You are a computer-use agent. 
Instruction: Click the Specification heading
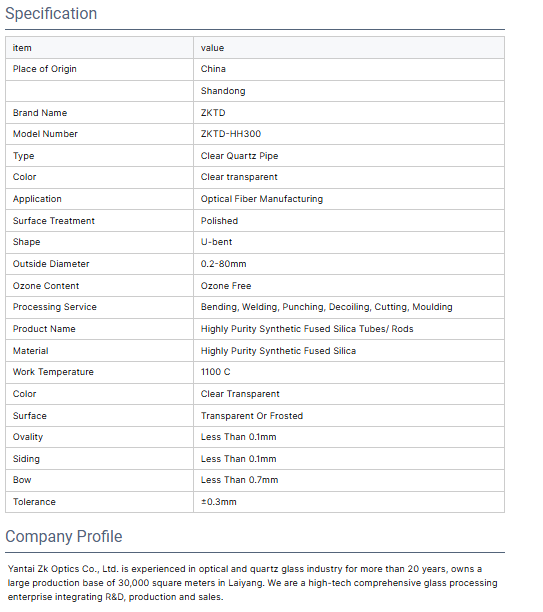[x=51, y=14]
